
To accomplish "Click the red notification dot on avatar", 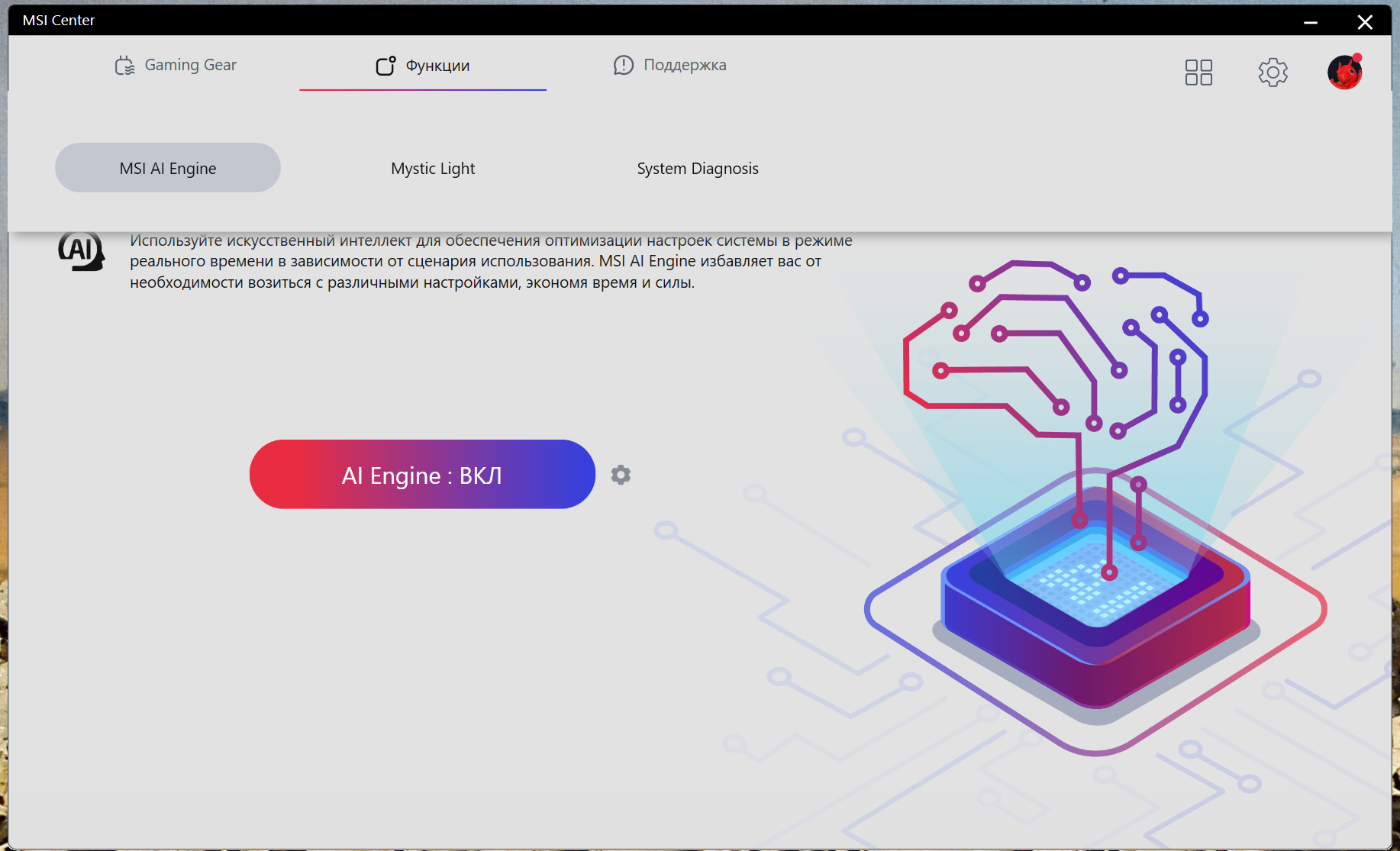I will click(1356, 58).
